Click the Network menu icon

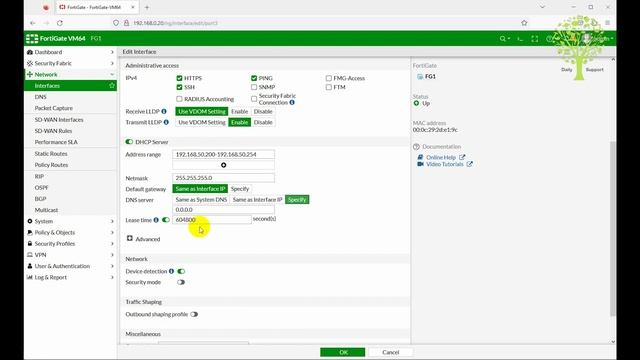(x=30, y=75)
